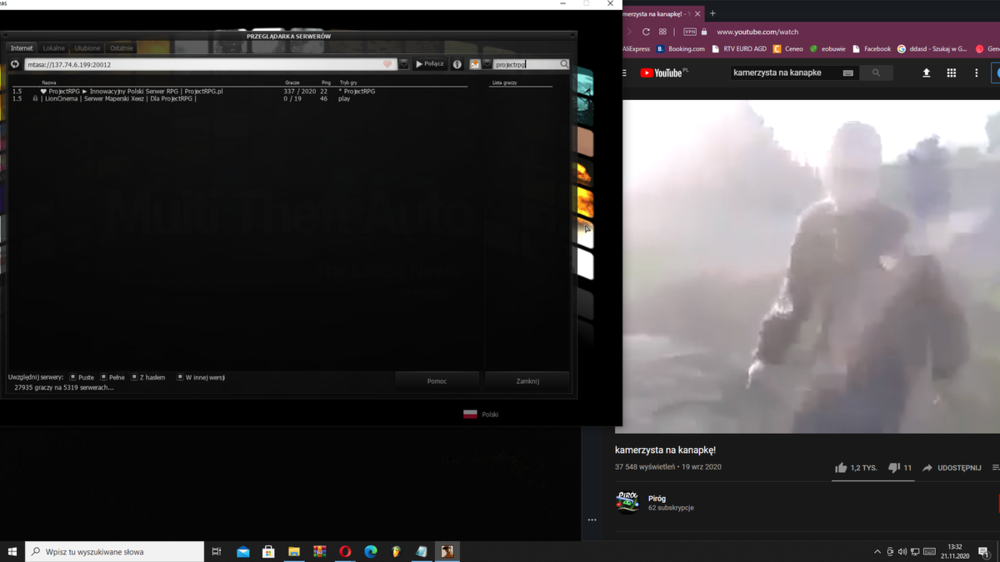Open eobuwie bookmark
Image resolution: width=1000 pixels, height=562 pixels.
pos(828,49)
